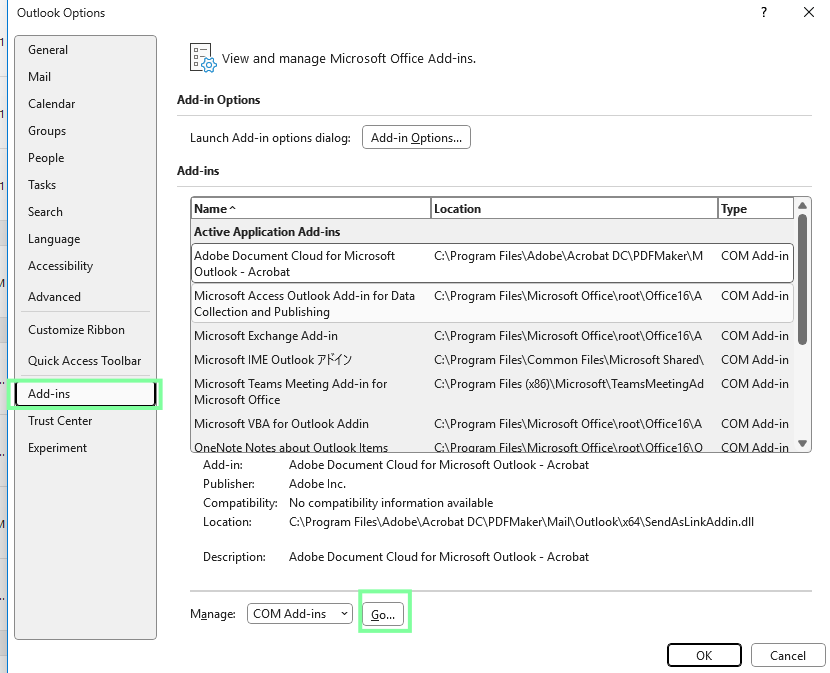Viewport: 830px width, 673px height.
Task: Open the Experiment category
Action: pyautogui.click(x=86, y=448)
